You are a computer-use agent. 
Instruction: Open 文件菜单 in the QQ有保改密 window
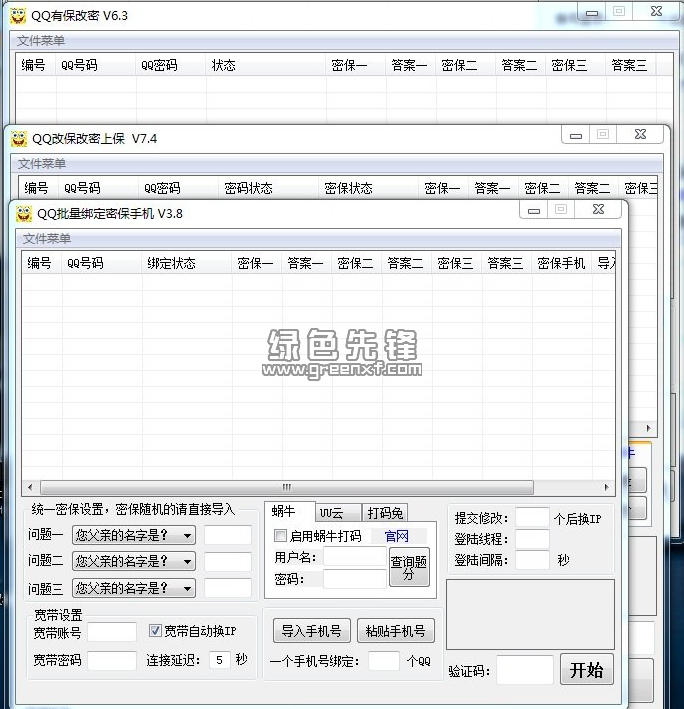41,41
